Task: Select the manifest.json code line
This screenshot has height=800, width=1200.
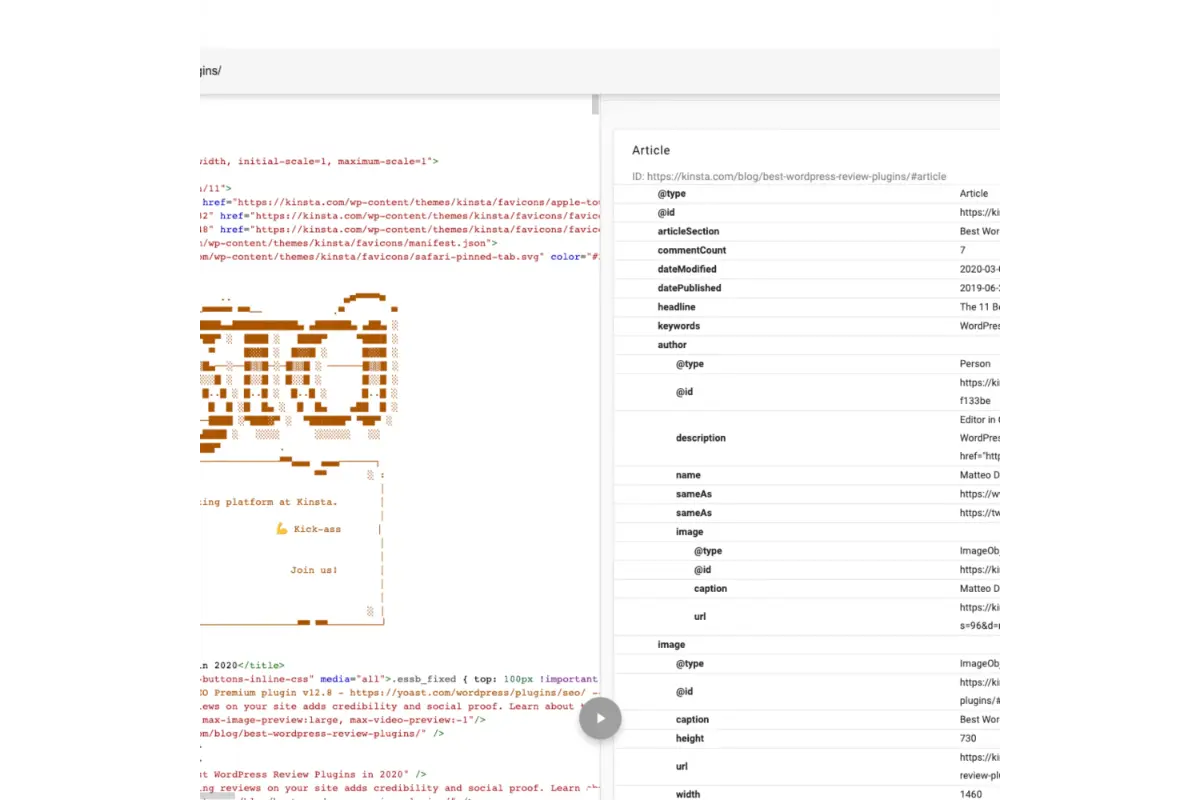Action: click(349, 242)
